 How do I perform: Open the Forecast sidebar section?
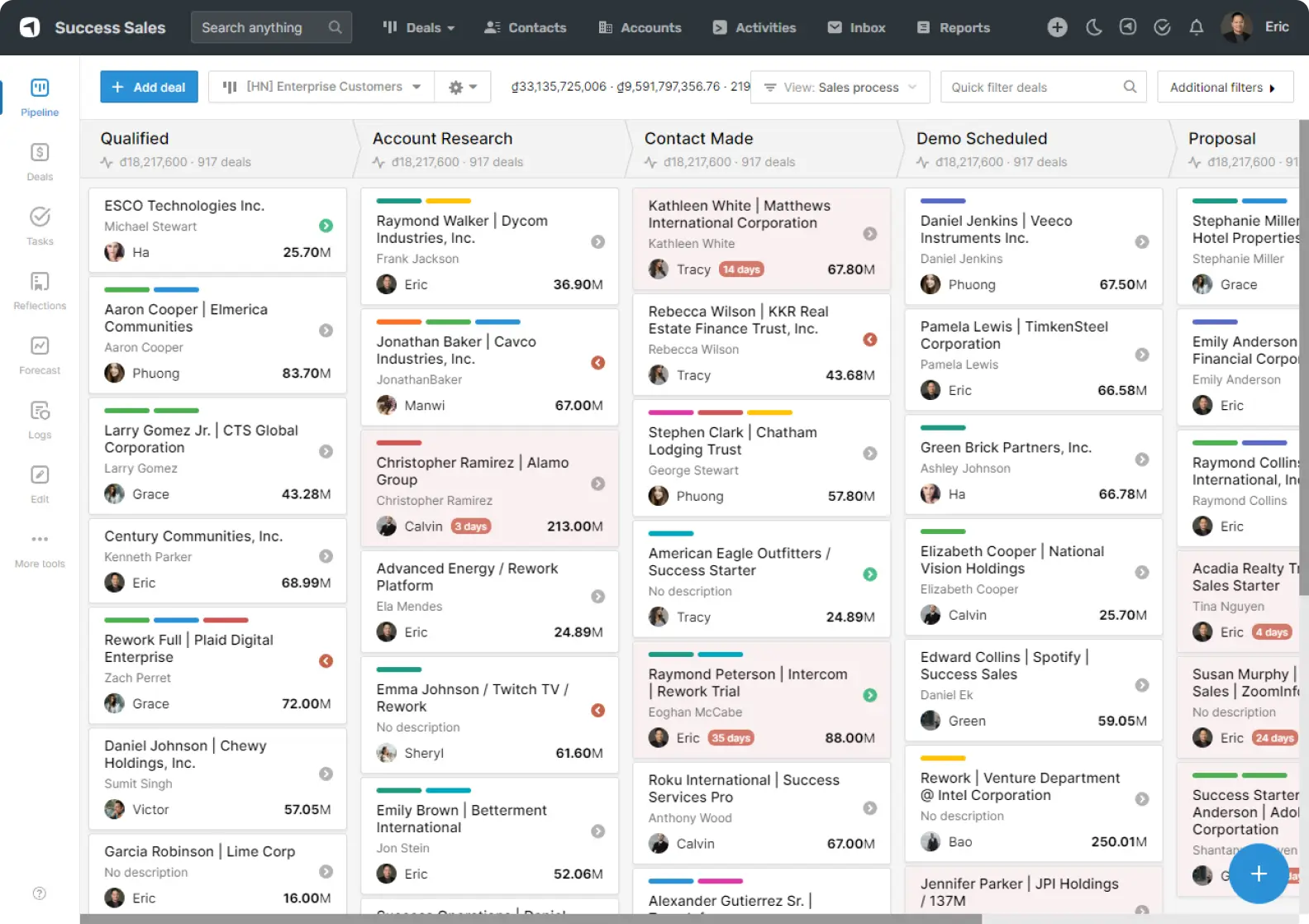point(40,355)
